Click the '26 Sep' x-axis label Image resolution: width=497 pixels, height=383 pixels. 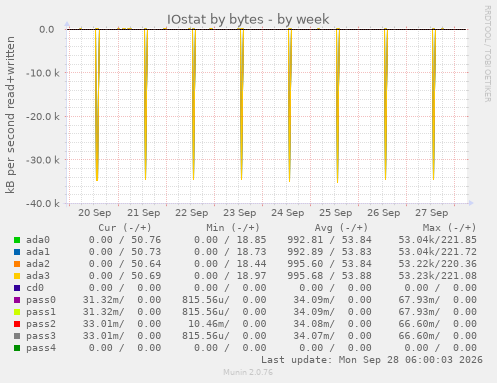384,213
